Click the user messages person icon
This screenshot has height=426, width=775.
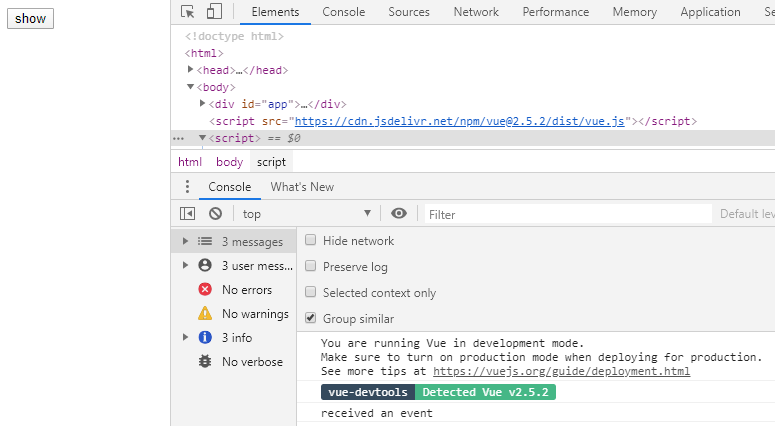tap(205, 265)
